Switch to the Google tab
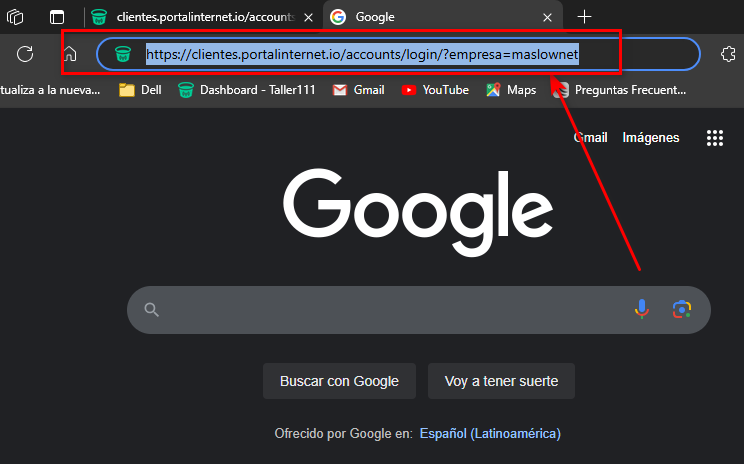This screenshot has width=744, height=464. click(442, 17)
